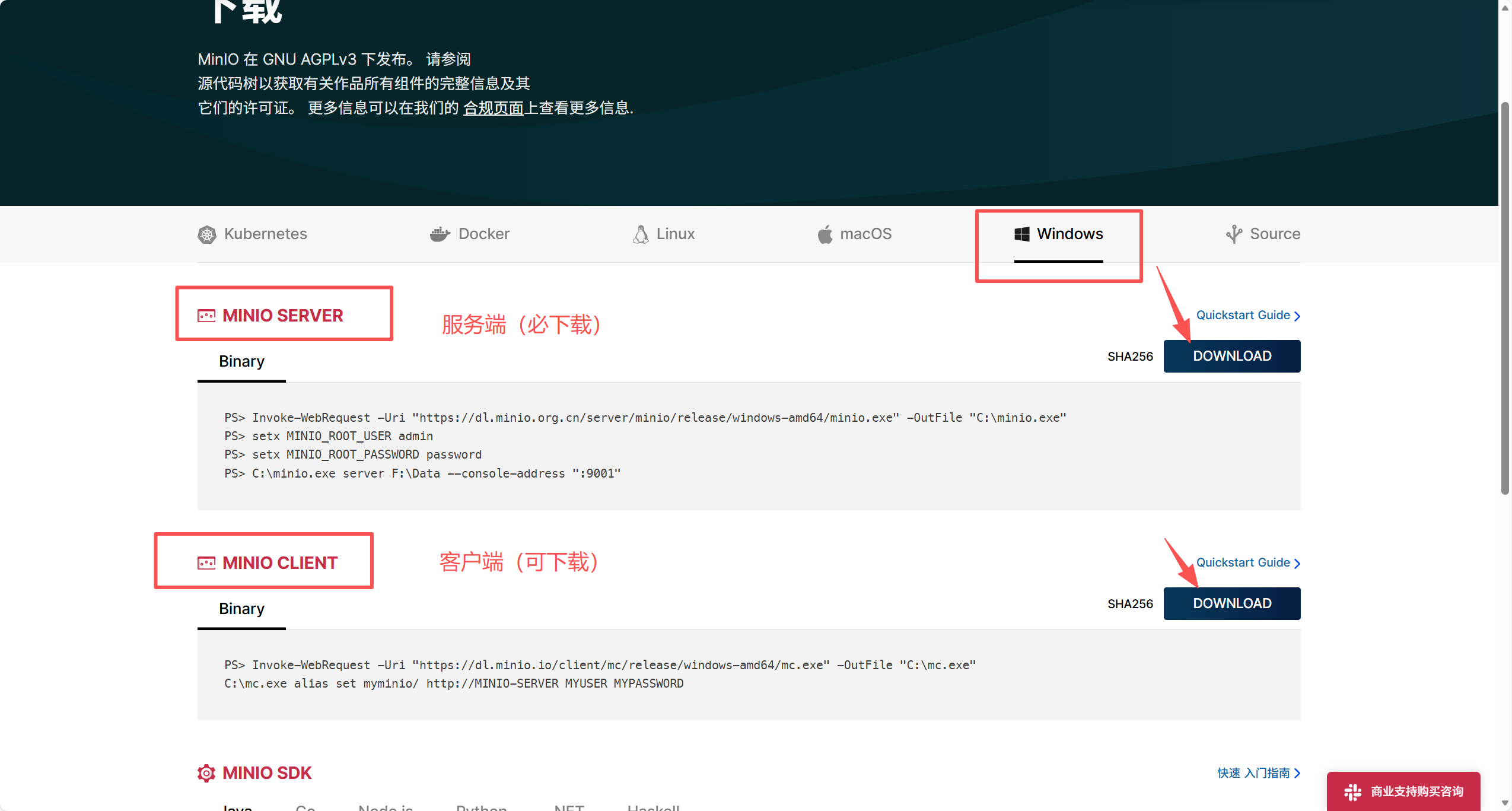Switch to the Linux platform tab

(x=675, y=234)
